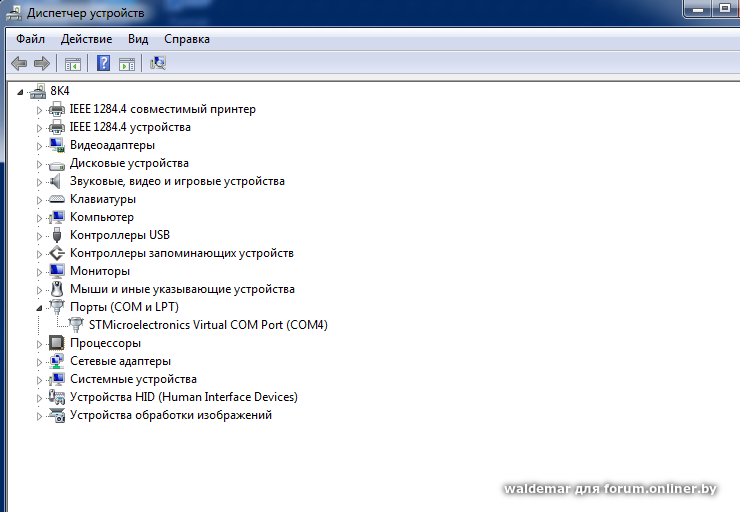The height and width of the screenshot is (512, 740).
Task: Click the Системные устройства icon
Action: click(x=57, y=379)
